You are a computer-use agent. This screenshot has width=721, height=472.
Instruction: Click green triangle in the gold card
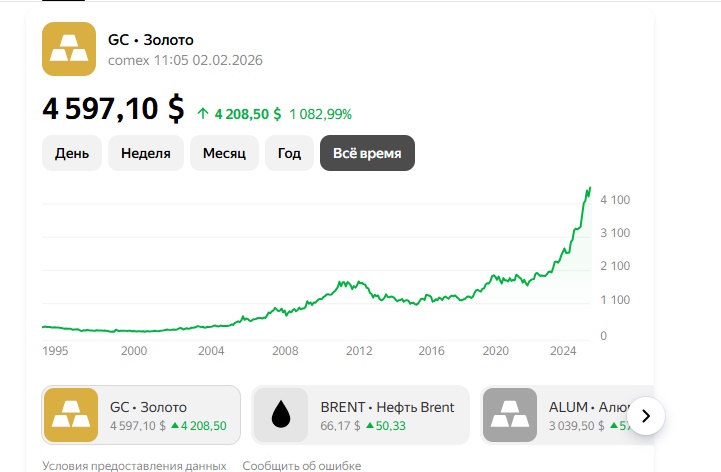tap(175, 426)
